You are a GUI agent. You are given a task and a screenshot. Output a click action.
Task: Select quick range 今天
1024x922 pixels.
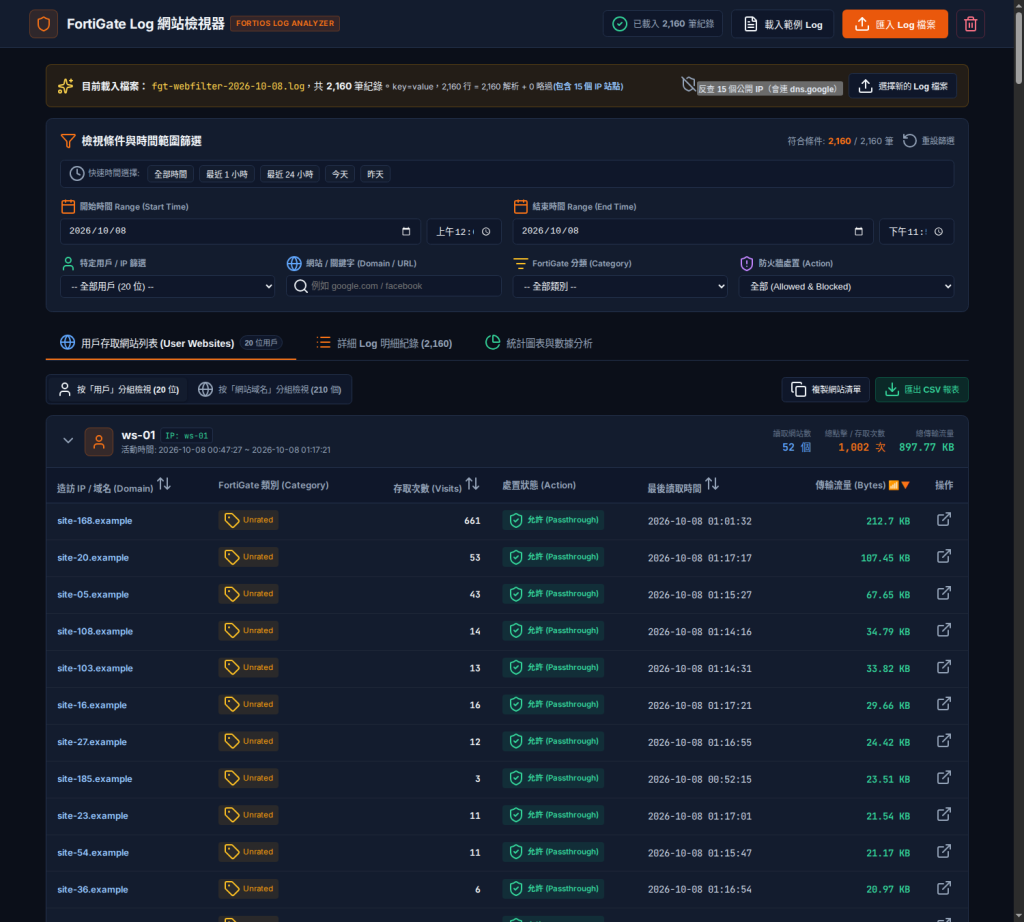tap(340, 174)
